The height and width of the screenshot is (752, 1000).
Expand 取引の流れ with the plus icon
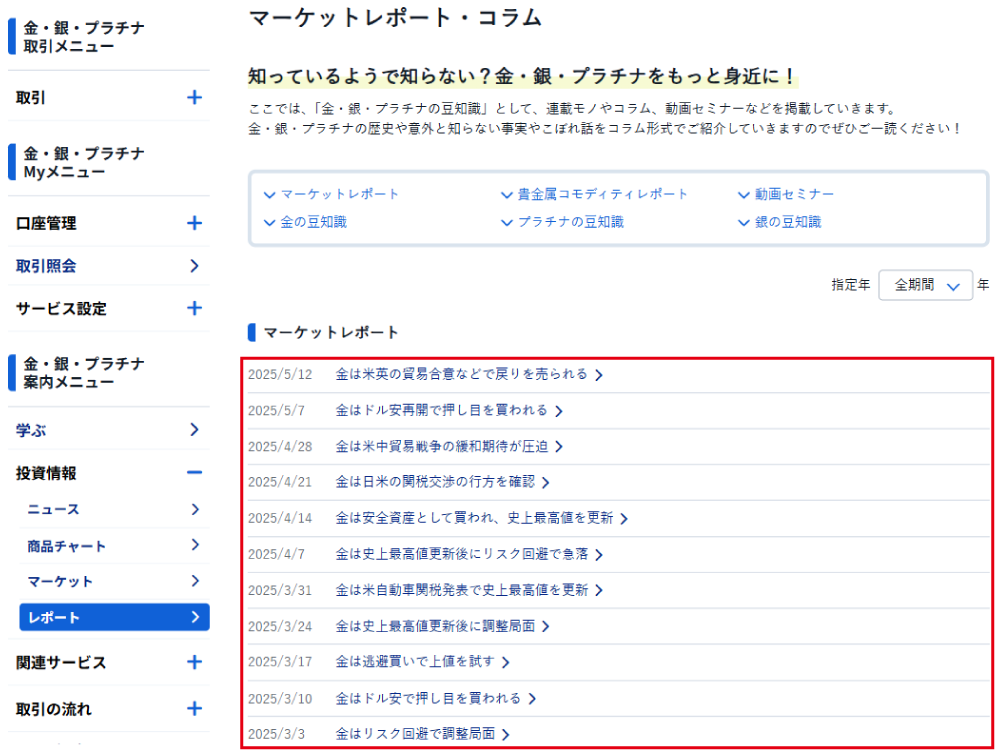(x=194, y=709)
